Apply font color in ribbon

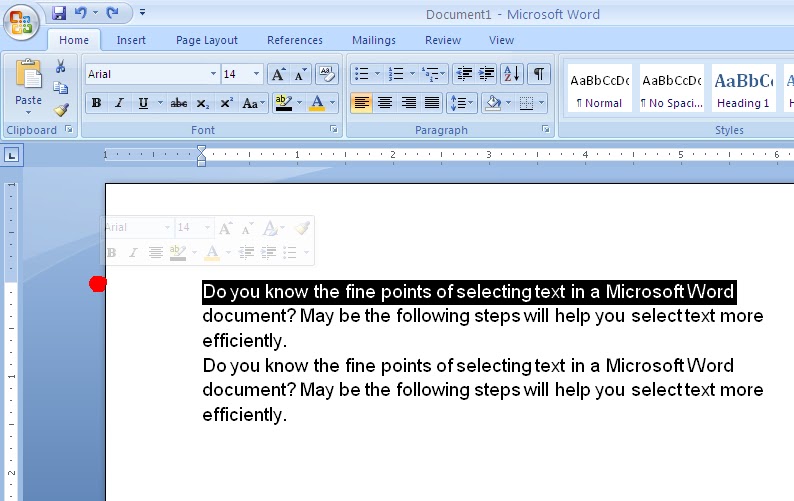pos(317,103)
